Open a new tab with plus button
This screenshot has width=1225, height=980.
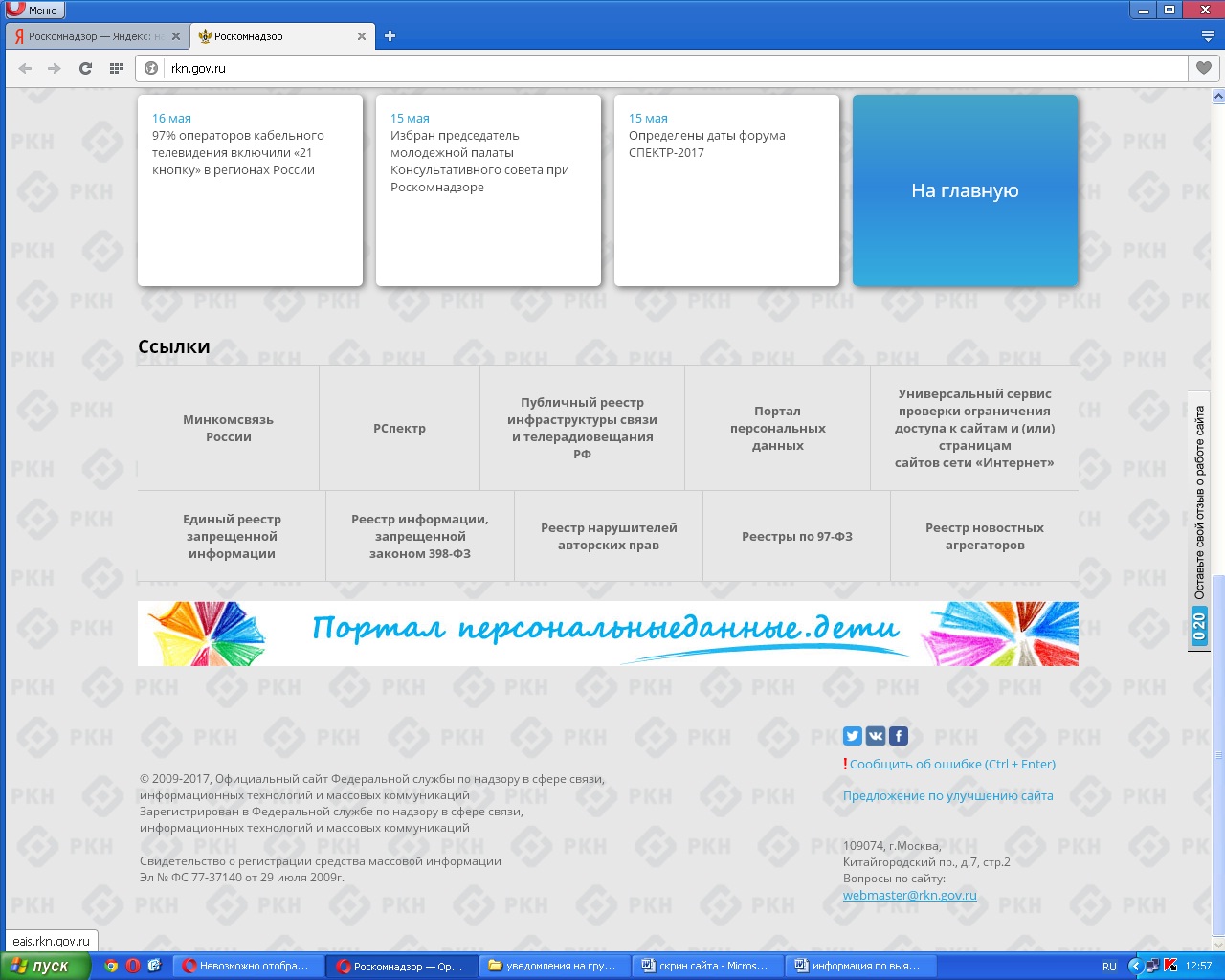pyautogui.click(x=390, y=36)
